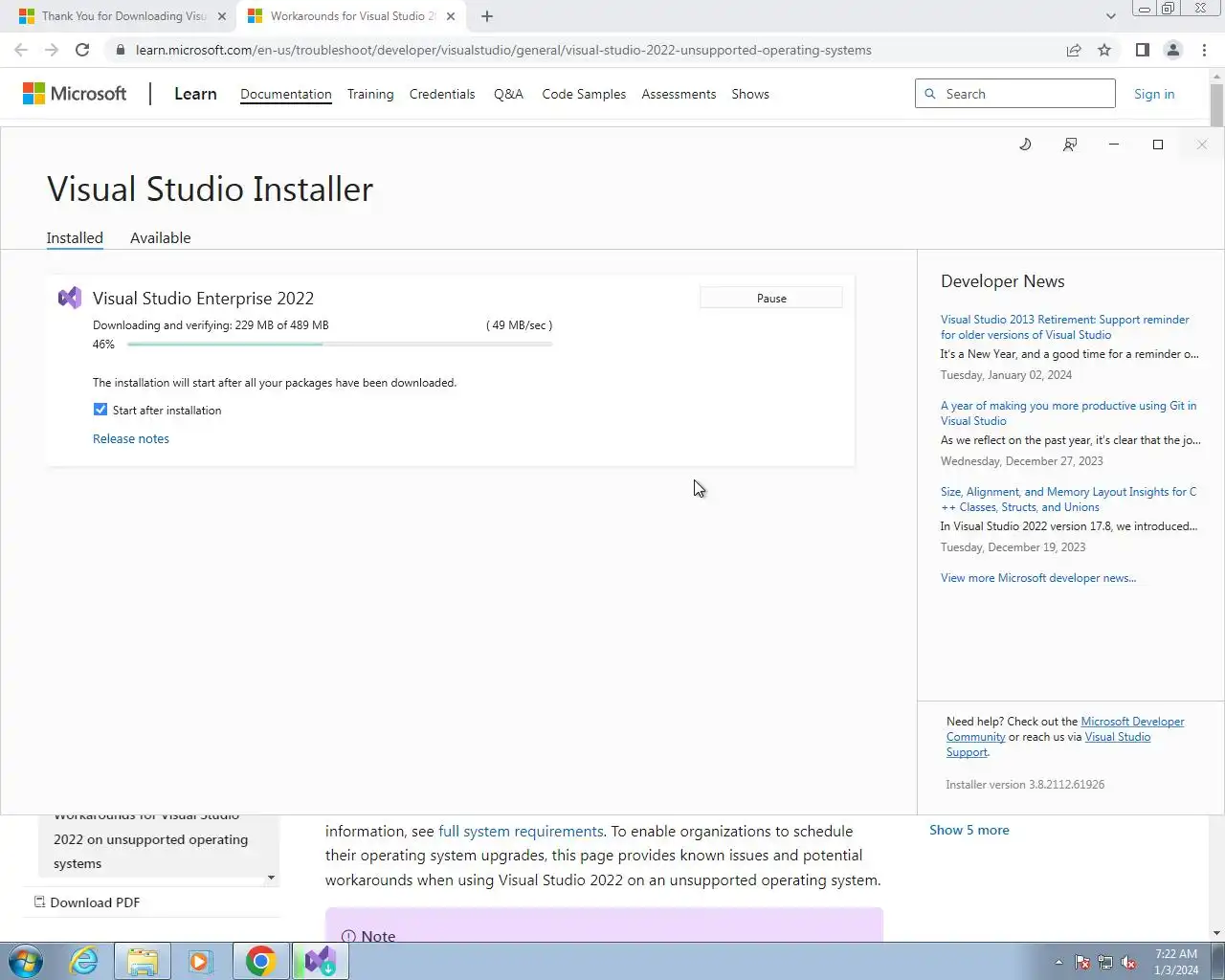Close the Thank You for Downloading tab

click(221, 16)
